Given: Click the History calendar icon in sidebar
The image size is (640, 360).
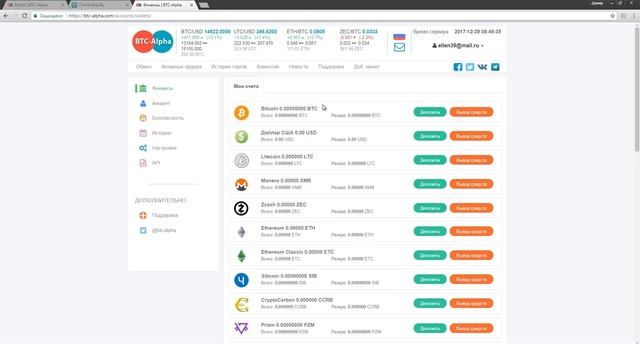Looking at the screenshot, I should click(x=143, y=133).
